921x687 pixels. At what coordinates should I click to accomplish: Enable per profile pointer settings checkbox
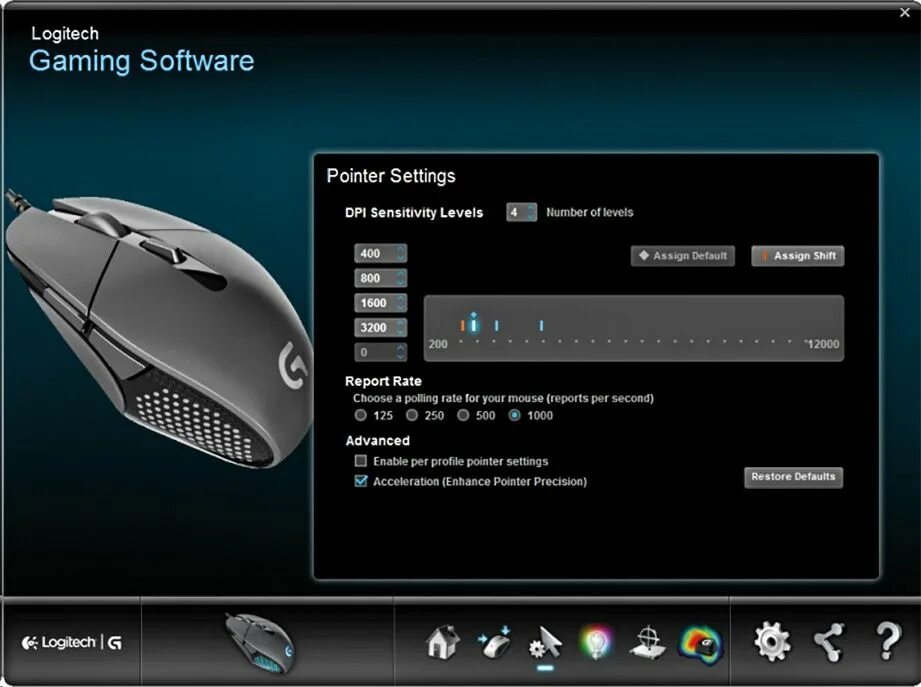click(361, 461)
